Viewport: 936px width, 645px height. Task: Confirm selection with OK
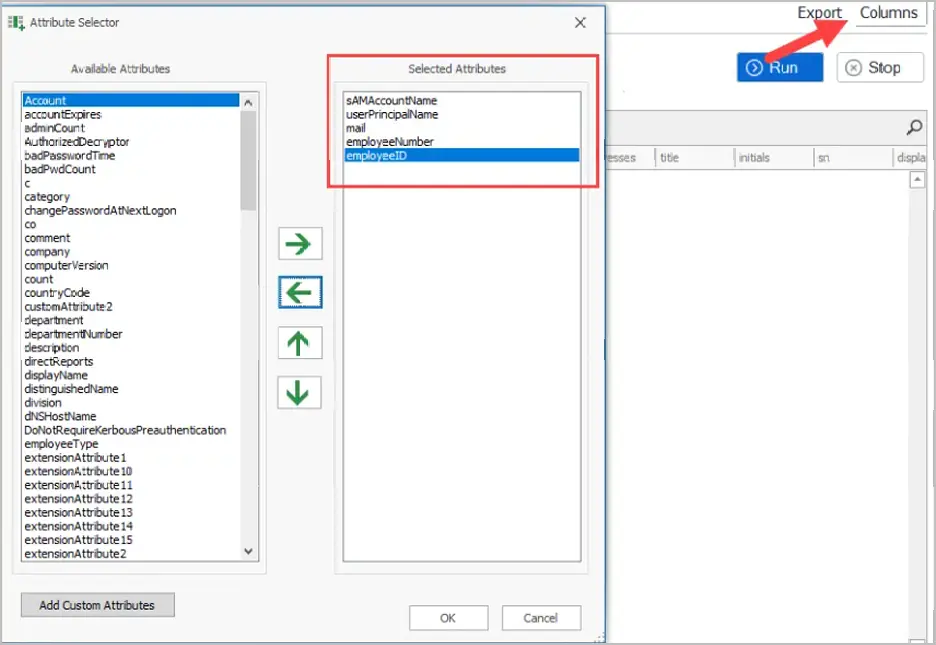(448, 618)
